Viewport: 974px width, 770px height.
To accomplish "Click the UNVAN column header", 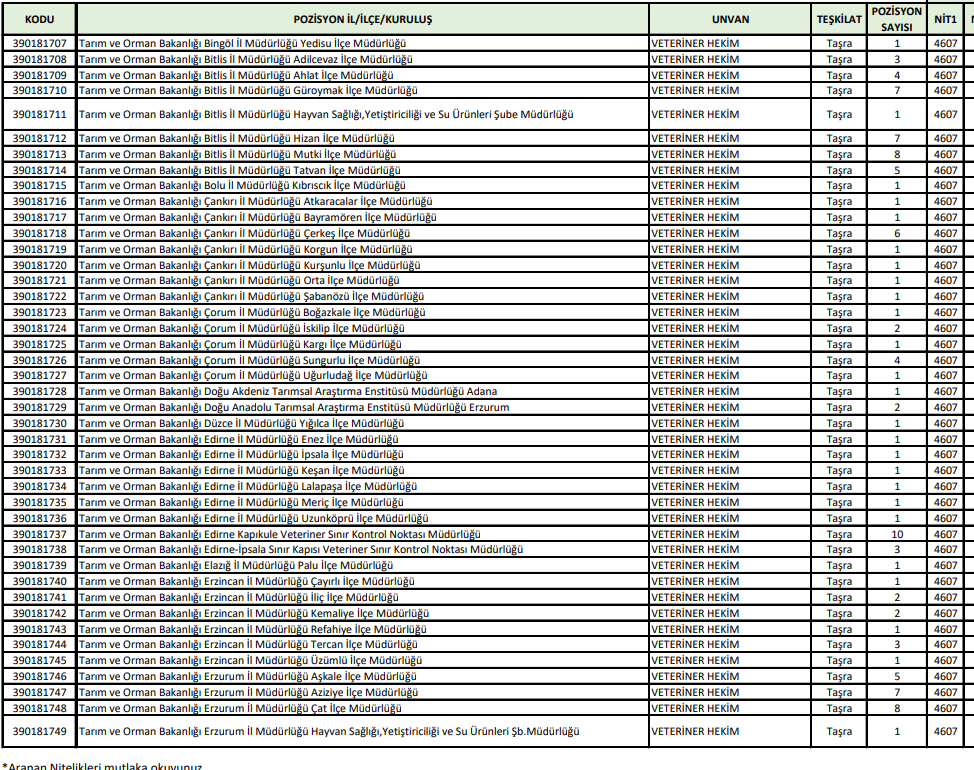I will click(x=730, y=19).
